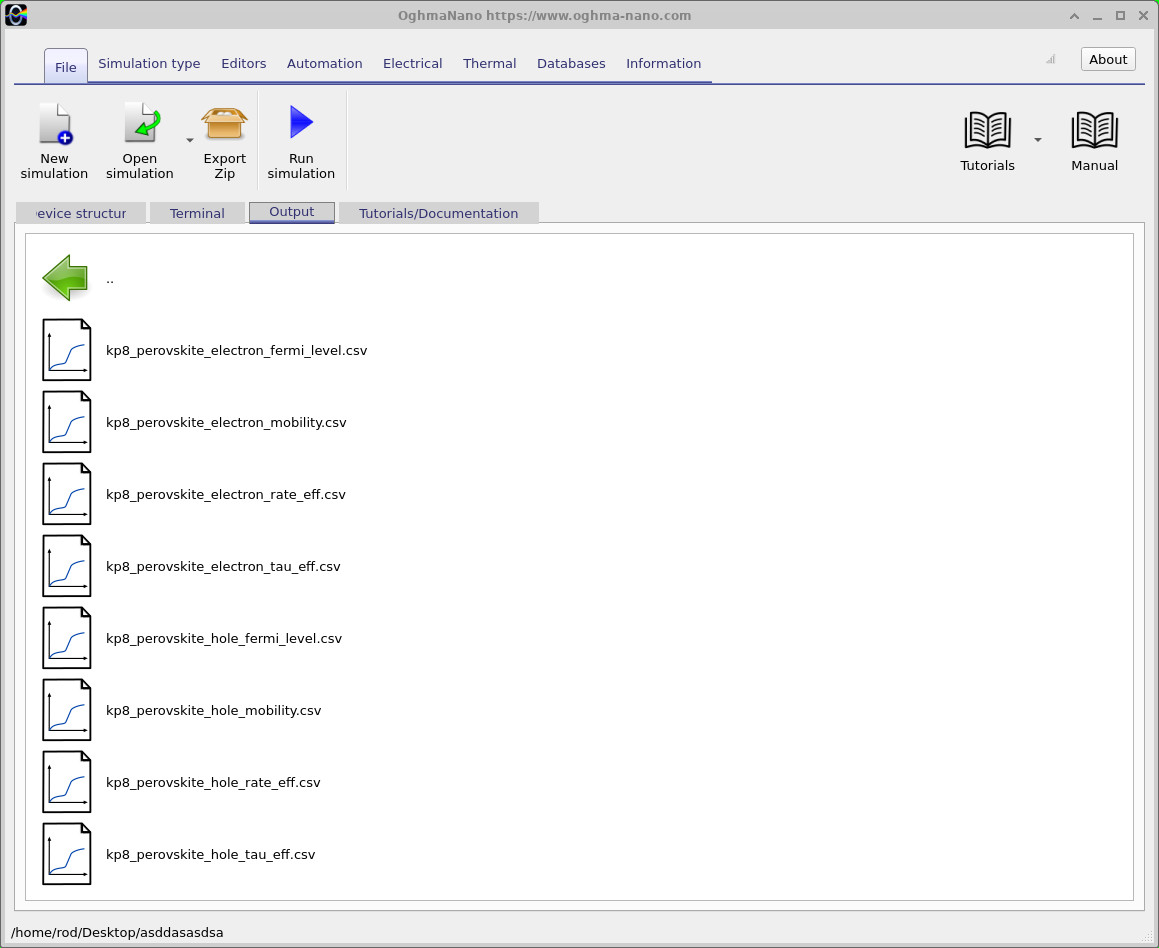Screen dimensions: 1159x948
Task: Click the kp8_perovskite_electron_fermi_level.csv plot icon
Action: [x=67, y=349]
